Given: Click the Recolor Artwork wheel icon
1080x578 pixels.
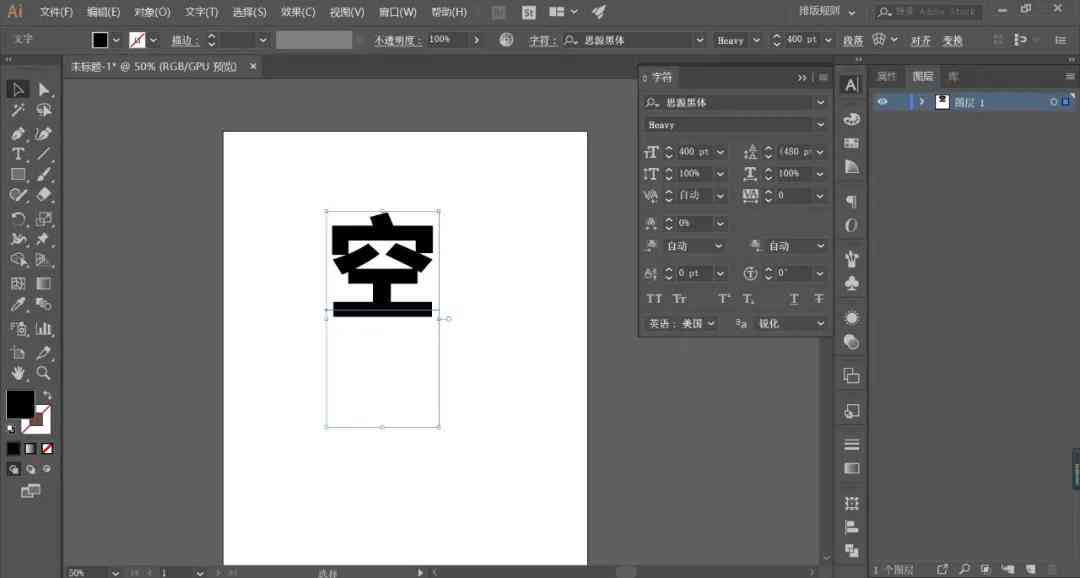Looking at the screenshot, I should tap(506, 40).
